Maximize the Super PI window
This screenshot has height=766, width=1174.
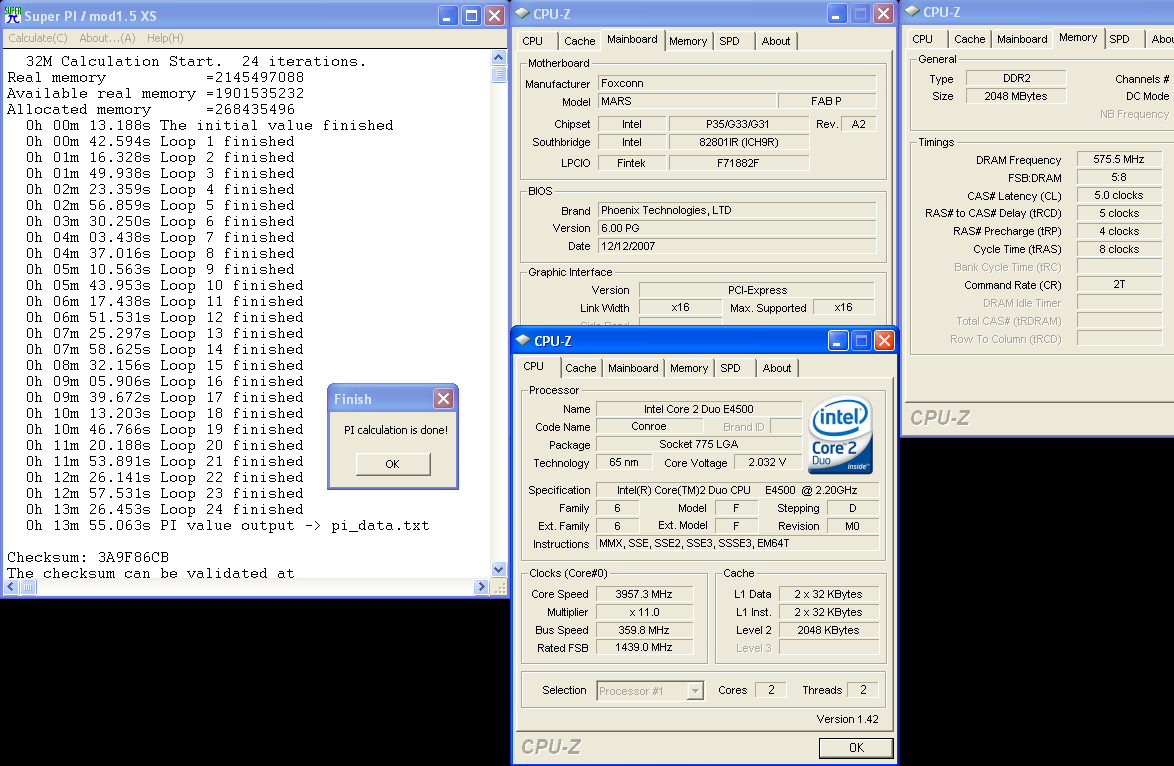click(x=471, y=16)
